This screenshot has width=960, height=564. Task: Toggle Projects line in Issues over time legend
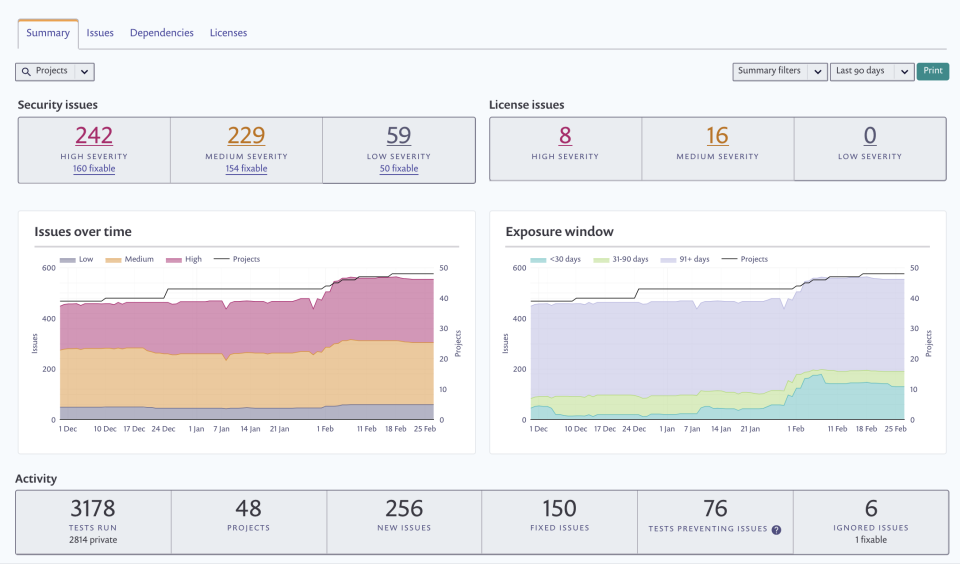pyautogui.click(x=237, y=260)
